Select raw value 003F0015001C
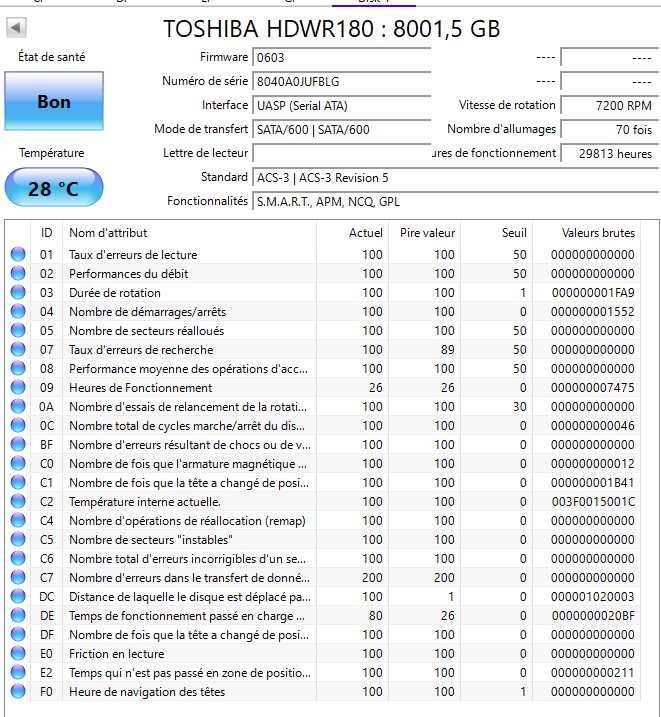661x717 pixels. [x=593, y=502]
